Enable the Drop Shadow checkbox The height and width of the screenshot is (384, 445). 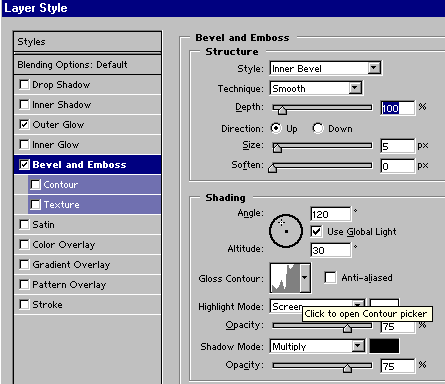pyautogui.click(x=24, y=85)
